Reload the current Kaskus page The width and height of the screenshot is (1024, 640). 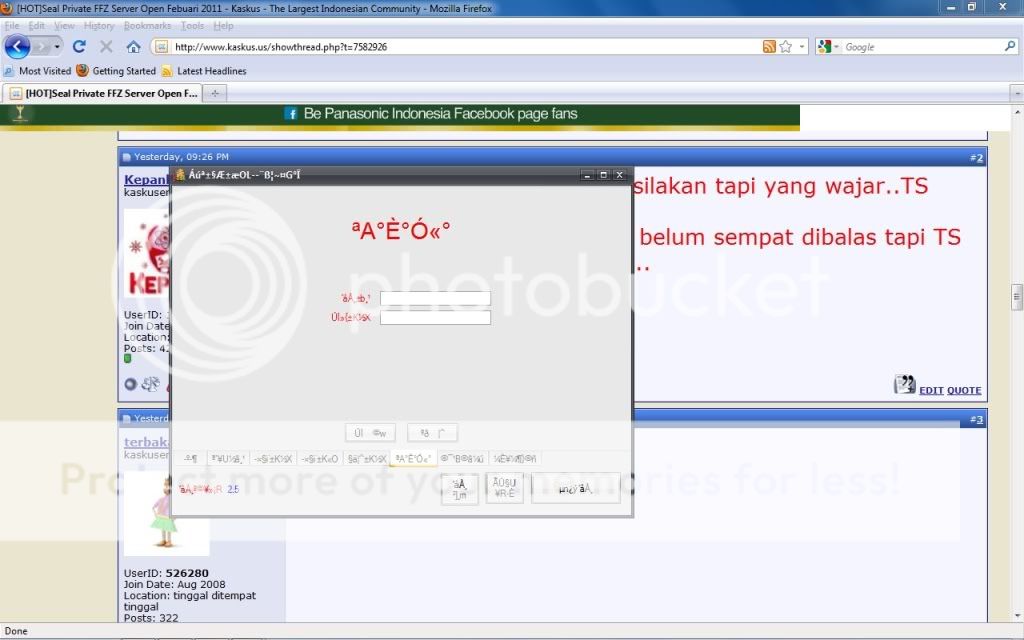point(79,46)
